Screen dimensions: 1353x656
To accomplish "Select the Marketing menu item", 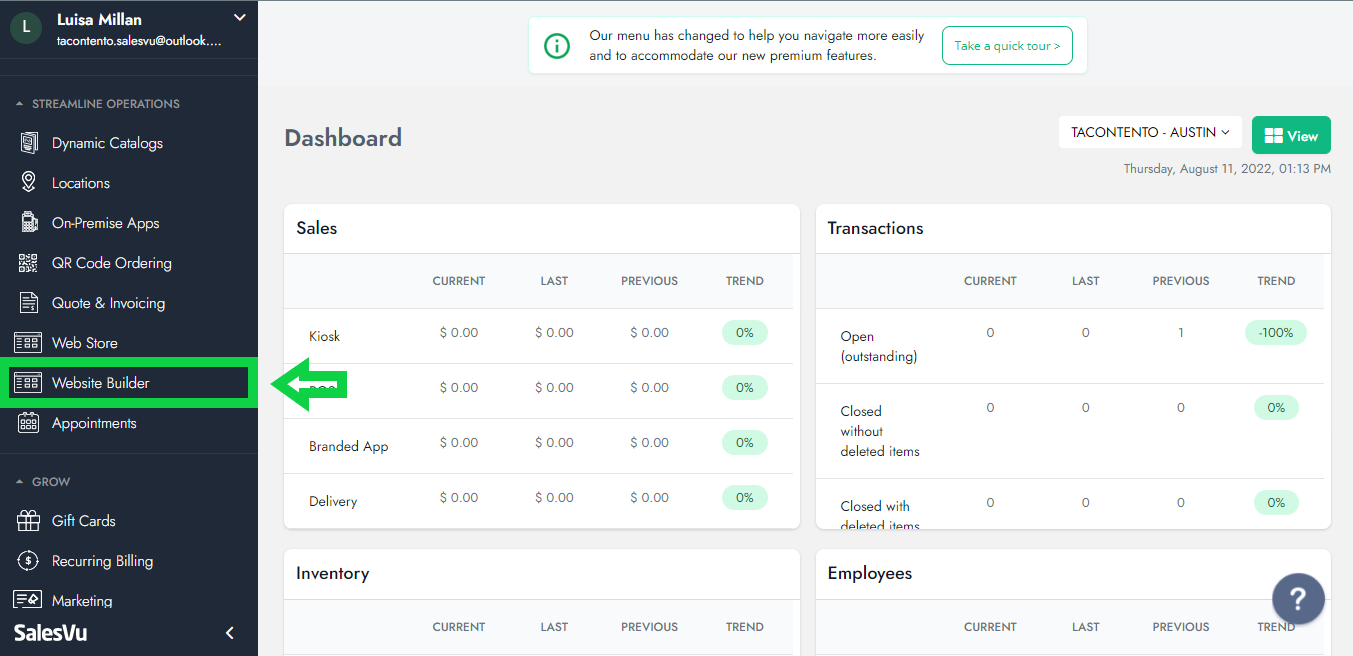I will (x=82, y=601).
